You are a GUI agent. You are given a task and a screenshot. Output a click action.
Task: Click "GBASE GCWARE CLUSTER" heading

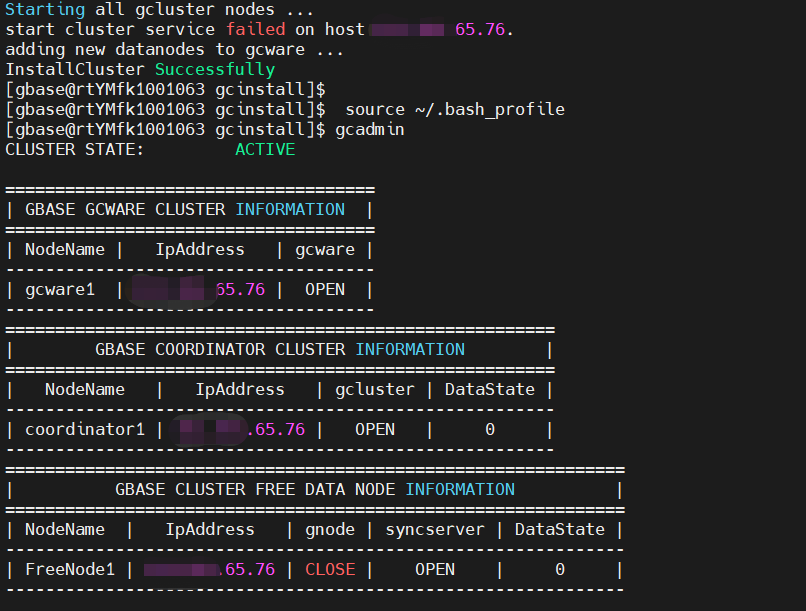125,210
